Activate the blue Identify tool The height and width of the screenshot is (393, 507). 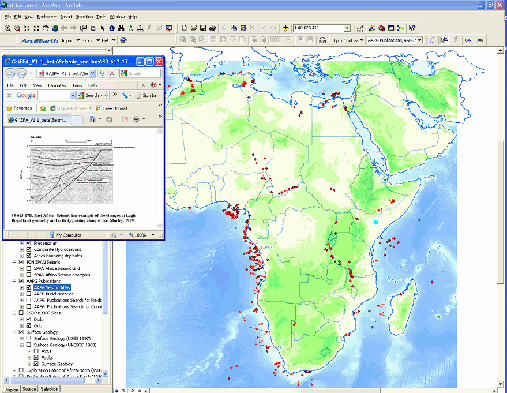point(112,29)
